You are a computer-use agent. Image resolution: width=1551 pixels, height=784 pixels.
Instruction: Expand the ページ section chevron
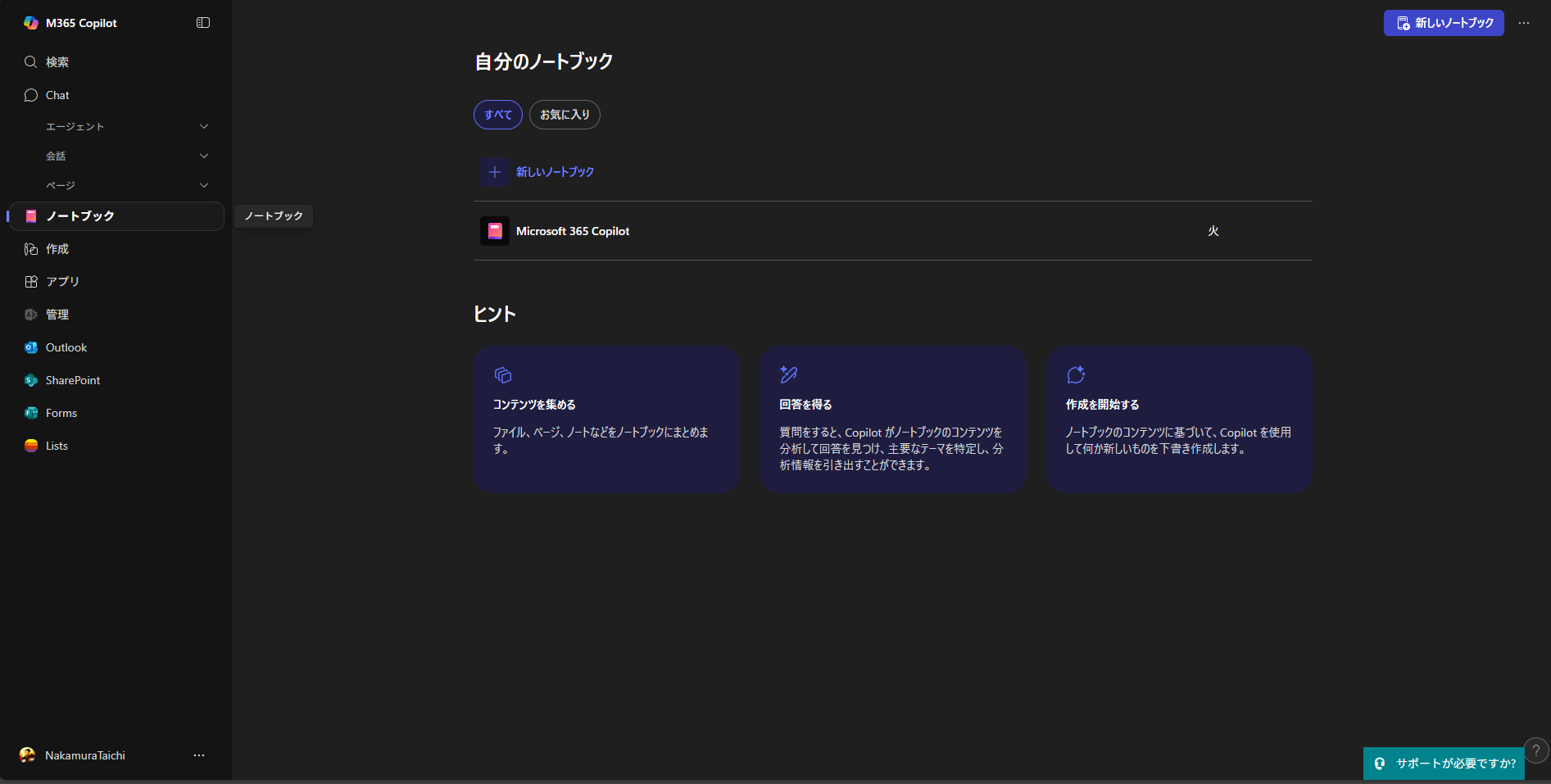coord(204,185)
